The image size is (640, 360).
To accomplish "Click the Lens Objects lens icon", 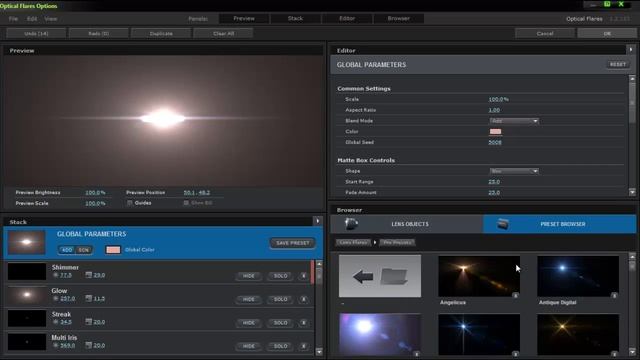I will pos(351,224).
